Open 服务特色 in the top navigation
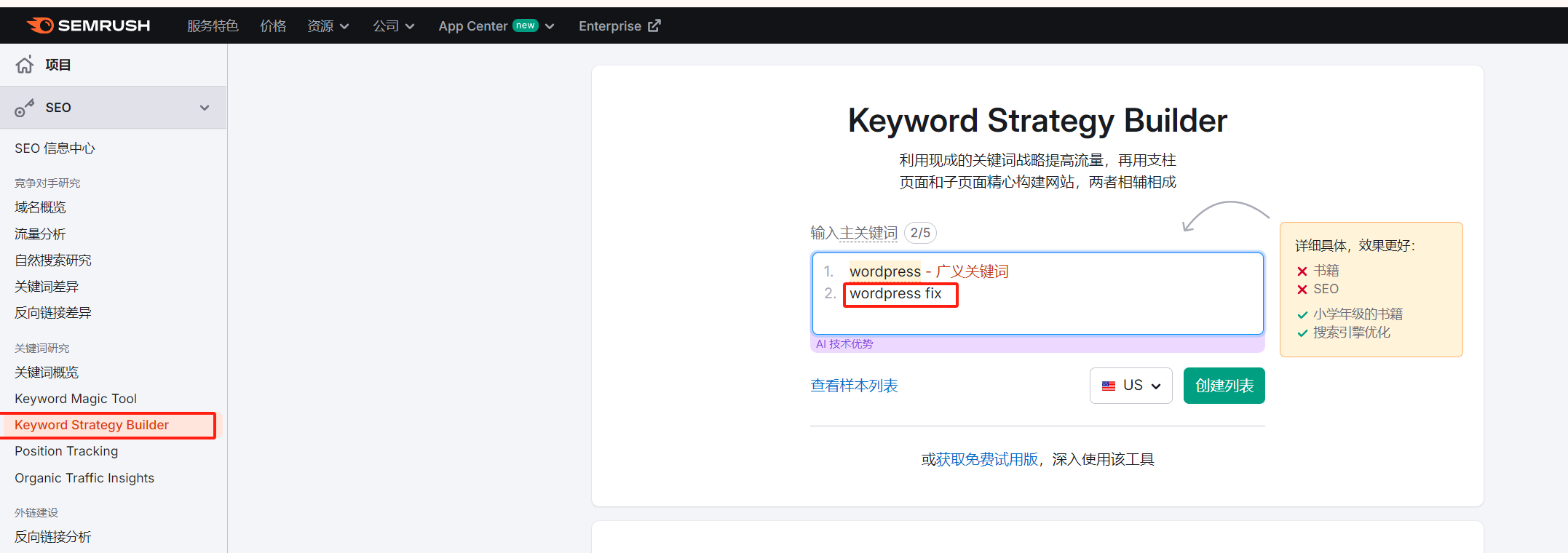Screen dimensions: 1568x553 click(x=213, y=26)
